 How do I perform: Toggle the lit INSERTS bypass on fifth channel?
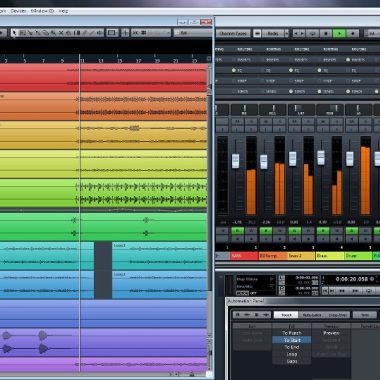tap(348, 60)
